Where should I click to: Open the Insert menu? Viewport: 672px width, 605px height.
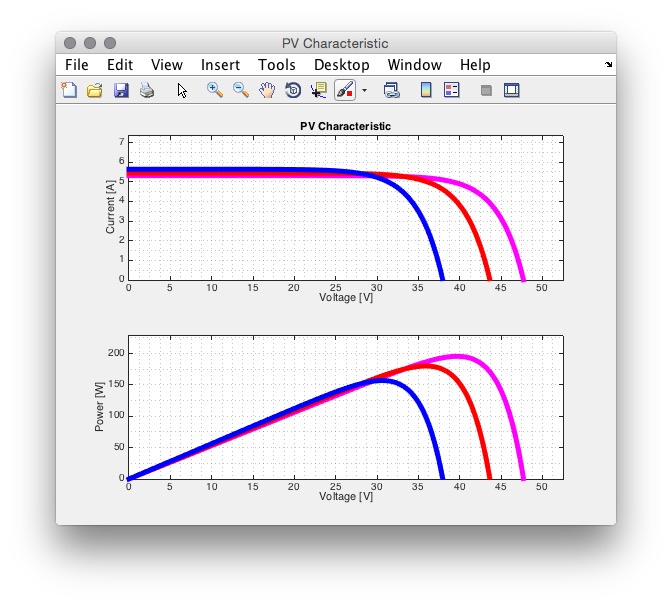(220, 65)
